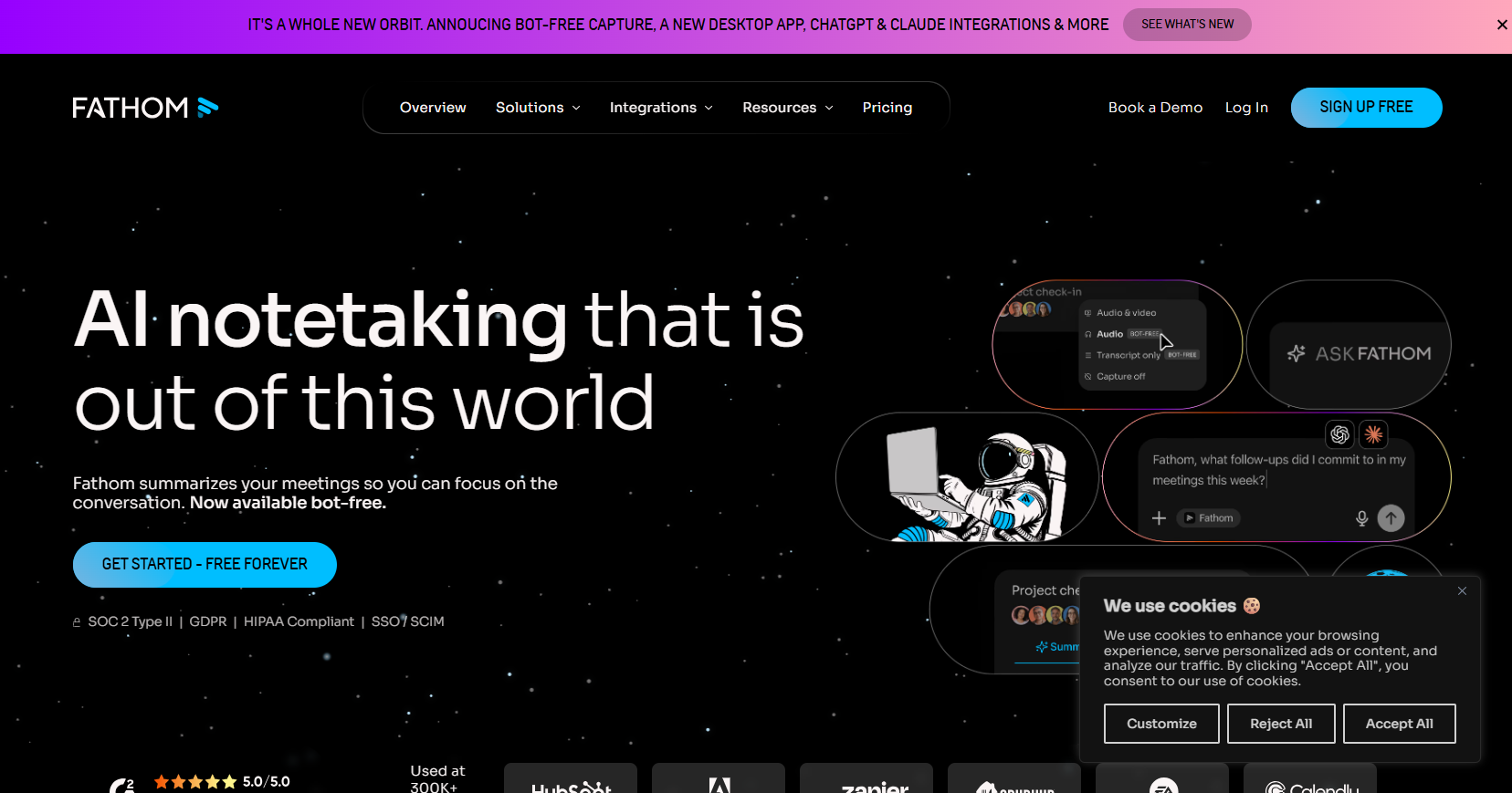Screen dimensions: 1512x793
Task: Open the Overview nav item
Action: 433,108
